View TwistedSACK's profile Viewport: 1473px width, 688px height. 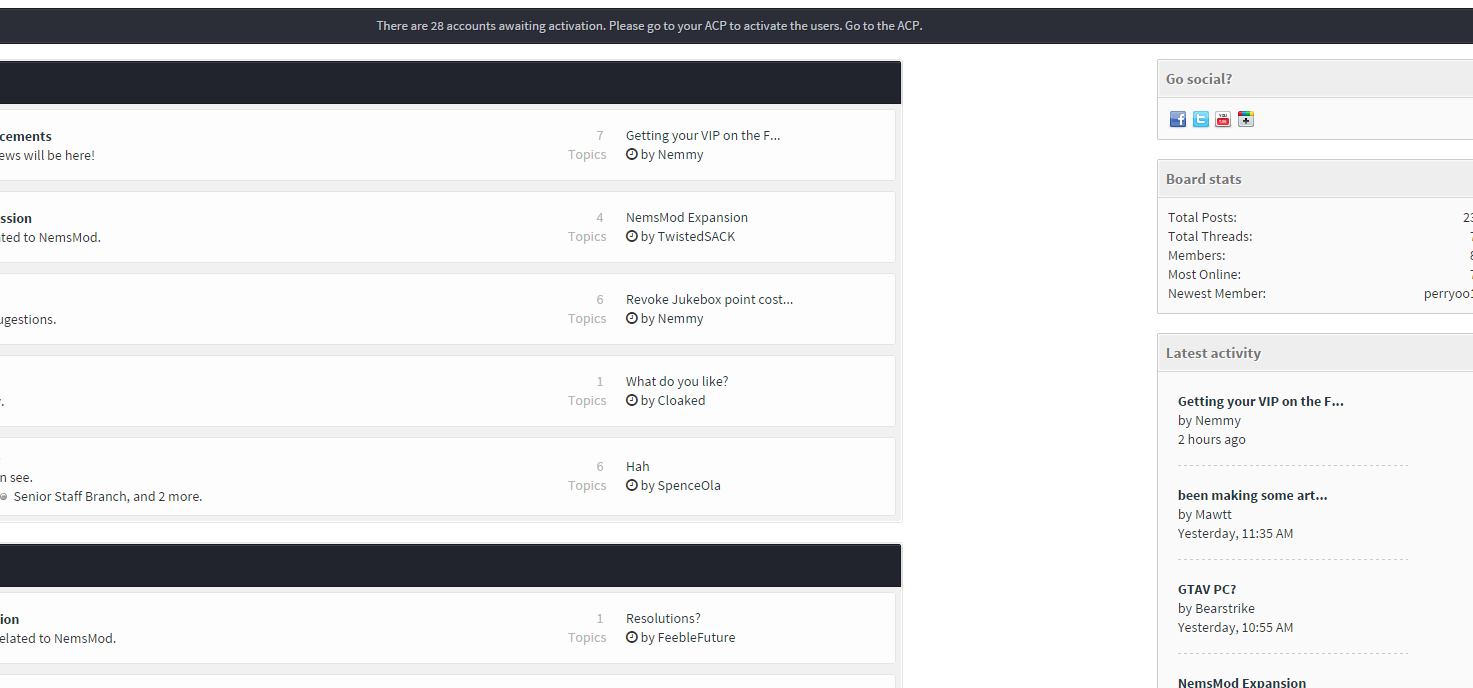tap(696, 236)
